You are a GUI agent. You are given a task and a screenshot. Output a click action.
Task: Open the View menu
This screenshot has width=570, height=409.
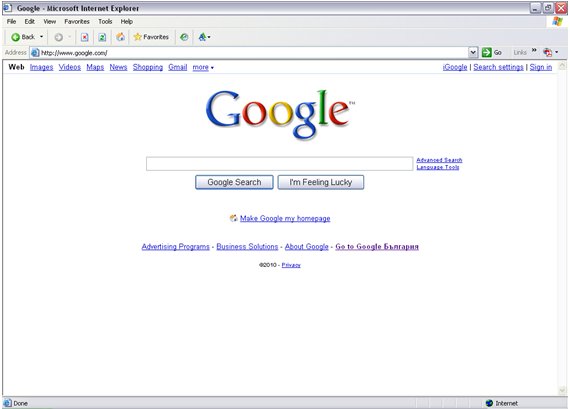pyautogui.click(x=50, y=21)
